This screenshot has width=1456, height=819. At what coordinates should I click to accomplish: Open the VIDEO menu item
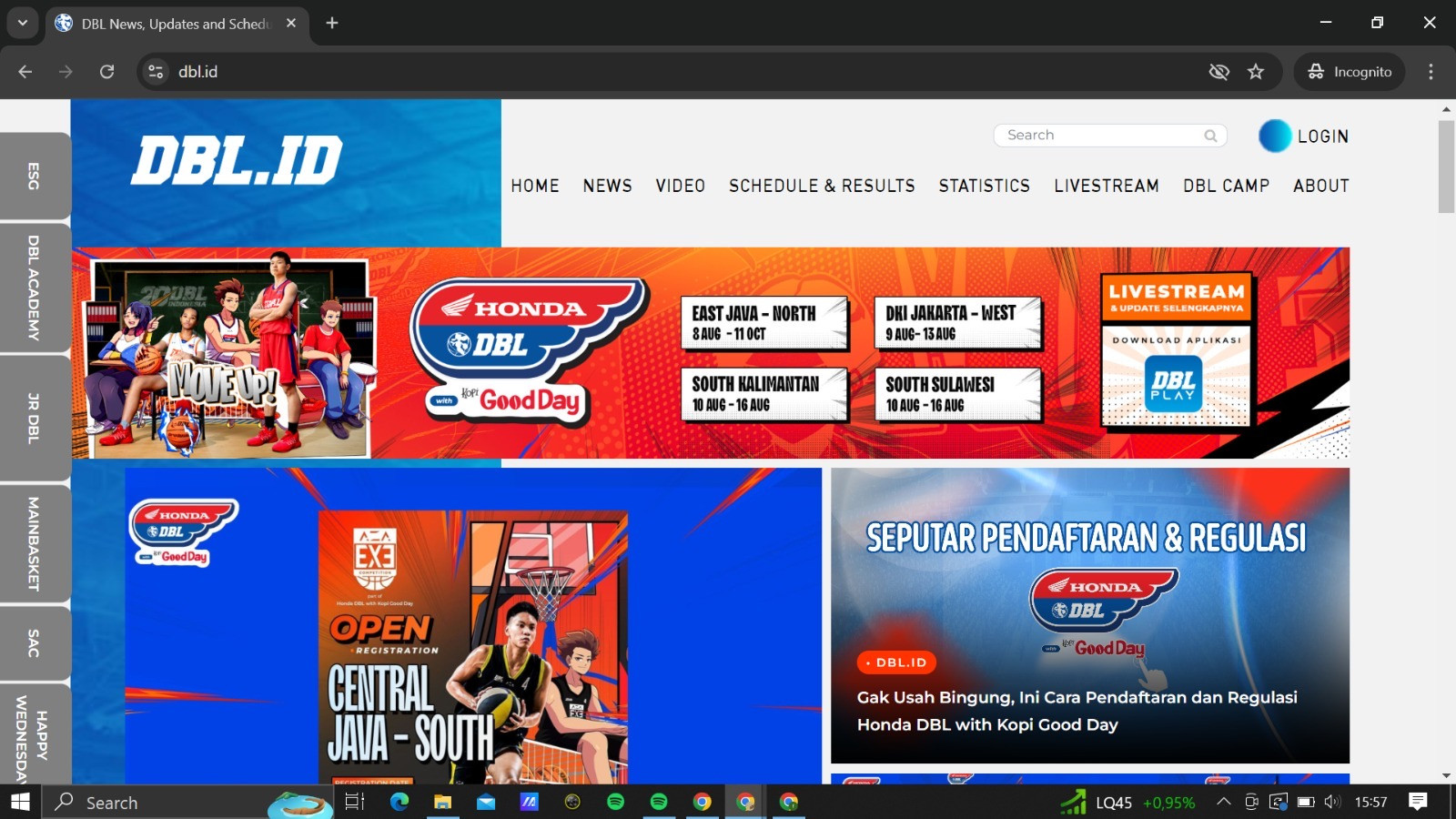pyautogui.click(x=681, y=186)
